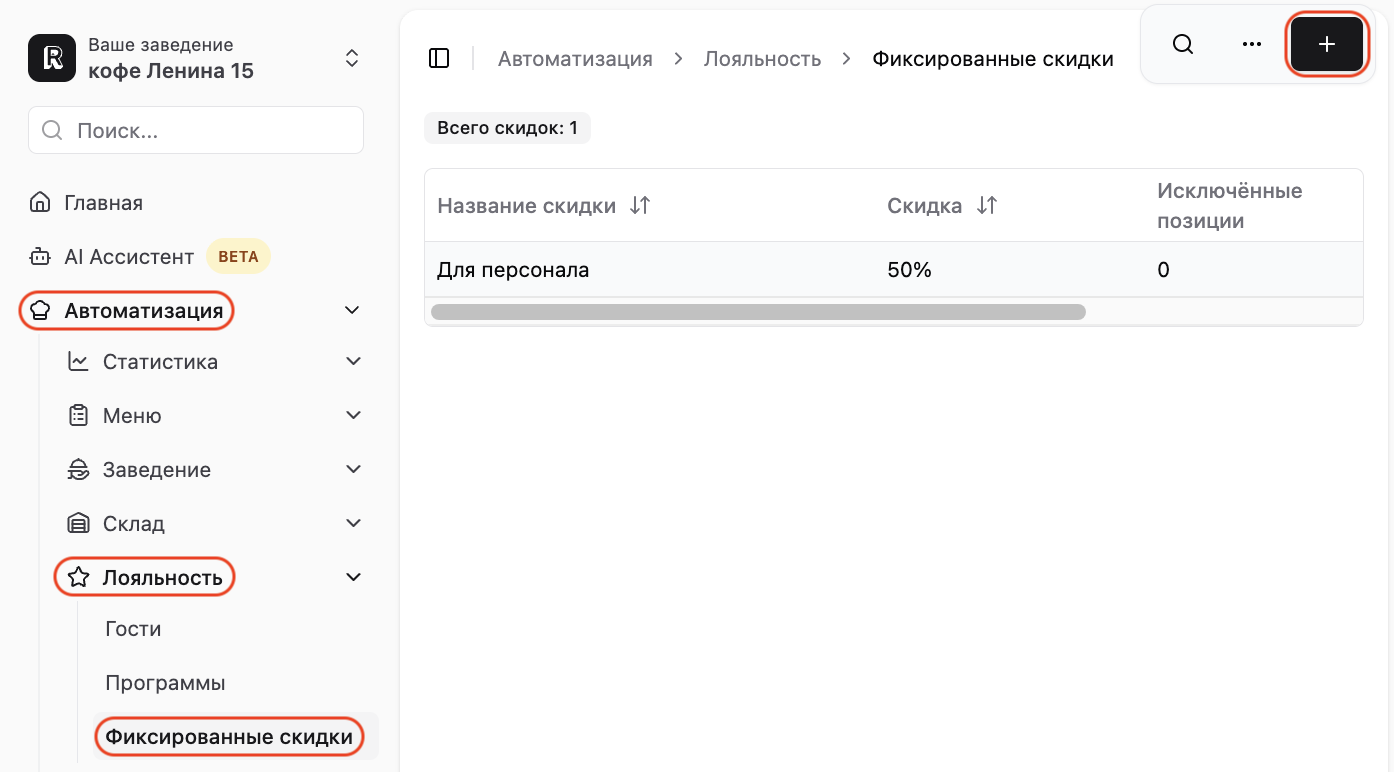Open the search magnifier in top toolbar
The height and width of the screenshot is (772, 1394).
(1183, 45)
